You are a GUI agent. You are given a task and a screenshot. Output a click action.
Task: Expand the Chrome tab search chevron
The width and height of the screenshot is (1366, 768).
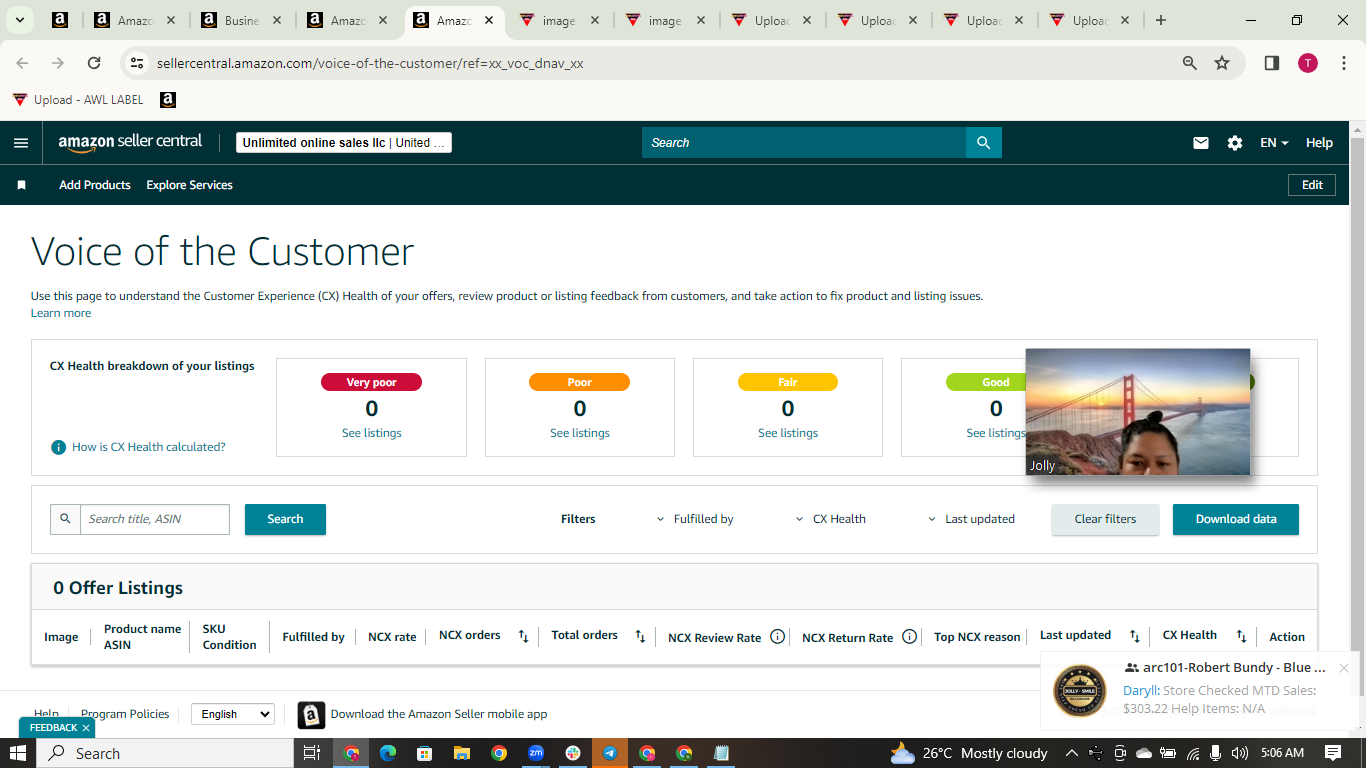tap(19, 20)
